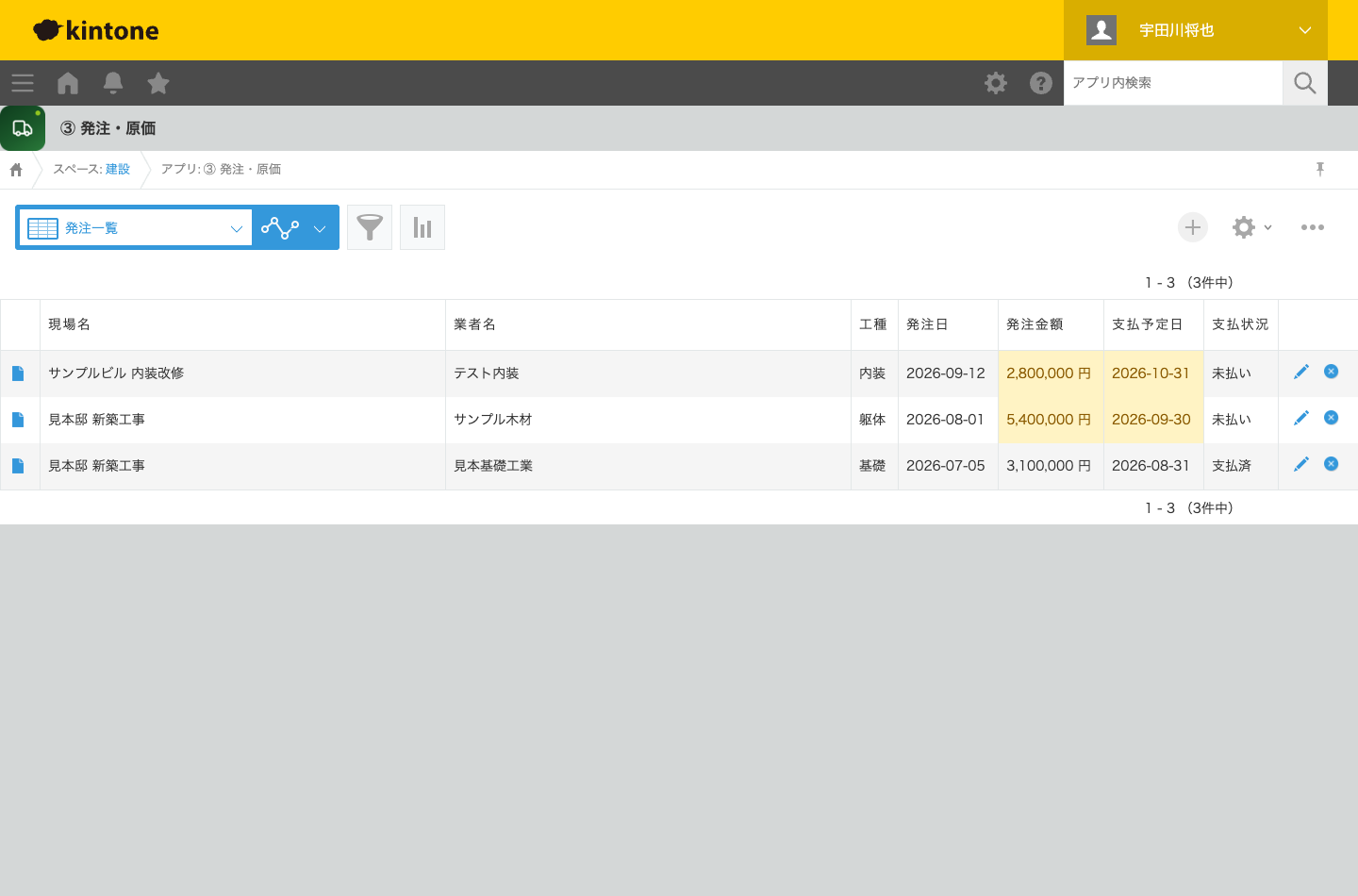Expand the app settings gear dropdown
This screenshot has width=1358, height=896.
pos(1252,227)
